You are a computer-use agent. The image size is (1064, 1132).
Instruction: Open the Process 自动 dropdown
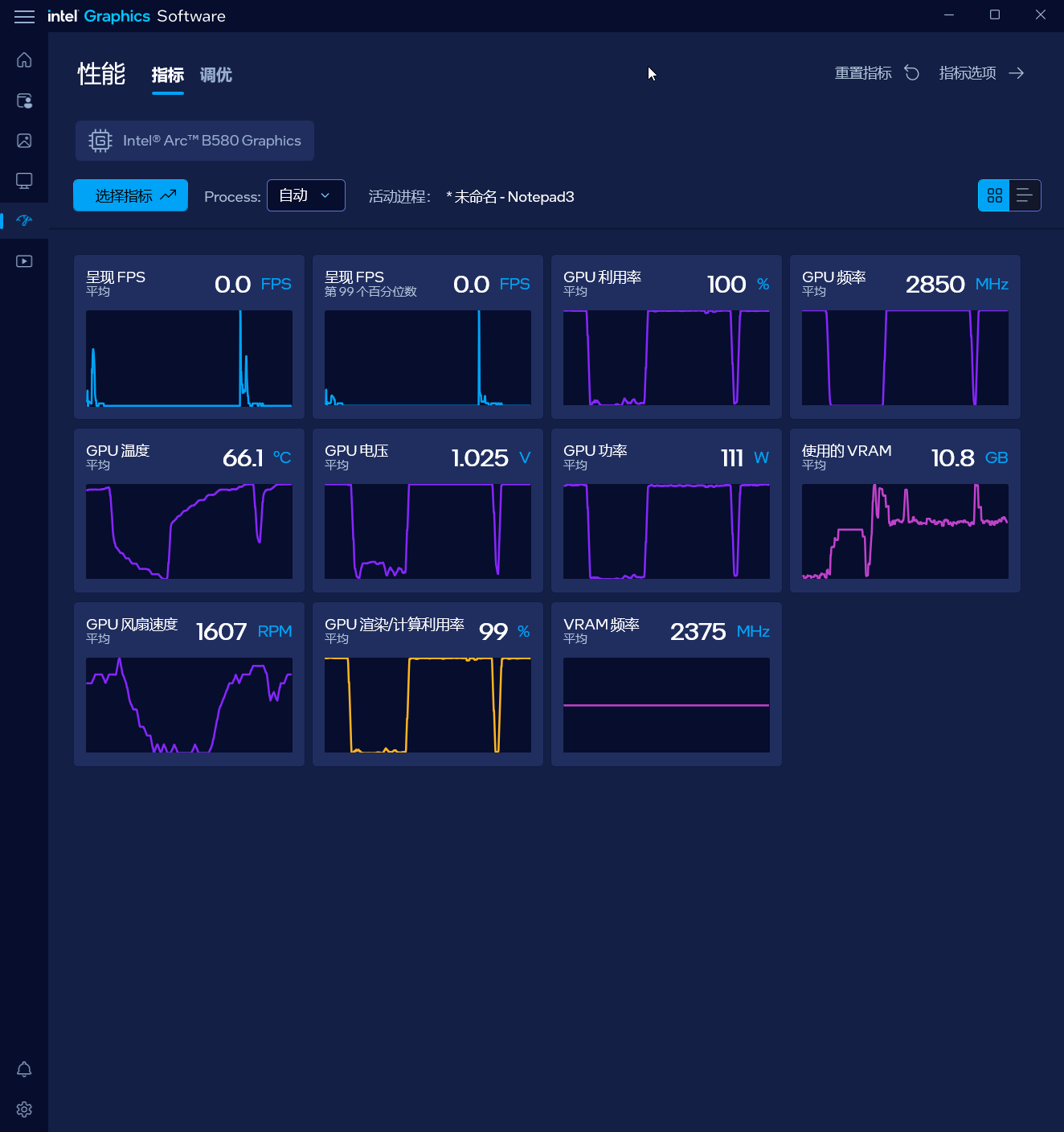[306, 195]
